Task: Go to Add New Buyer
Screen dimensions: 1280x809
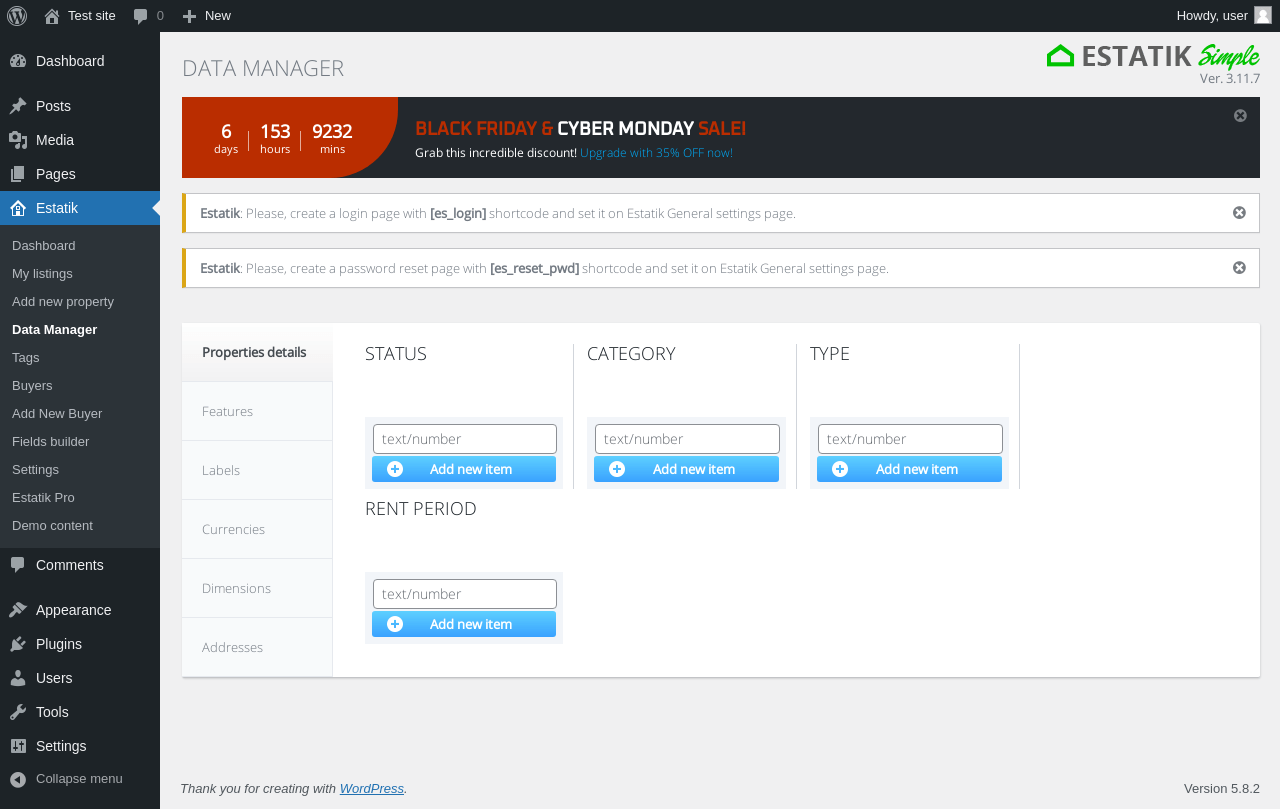Action: click(x=80, y=413)
